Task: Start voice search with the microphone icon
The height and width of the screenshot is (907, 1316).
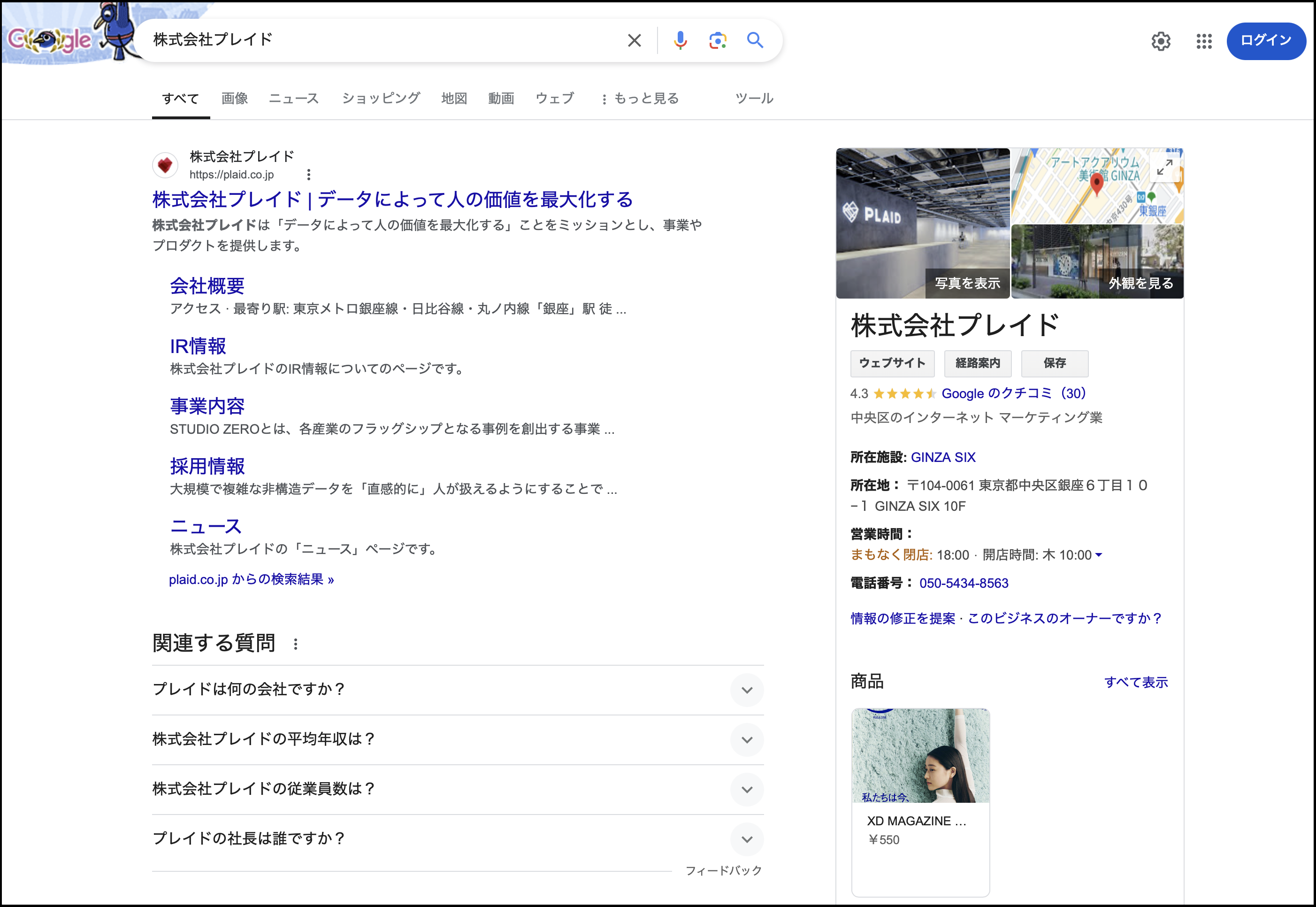Action: pyautogui.click(x=680, y=40)
